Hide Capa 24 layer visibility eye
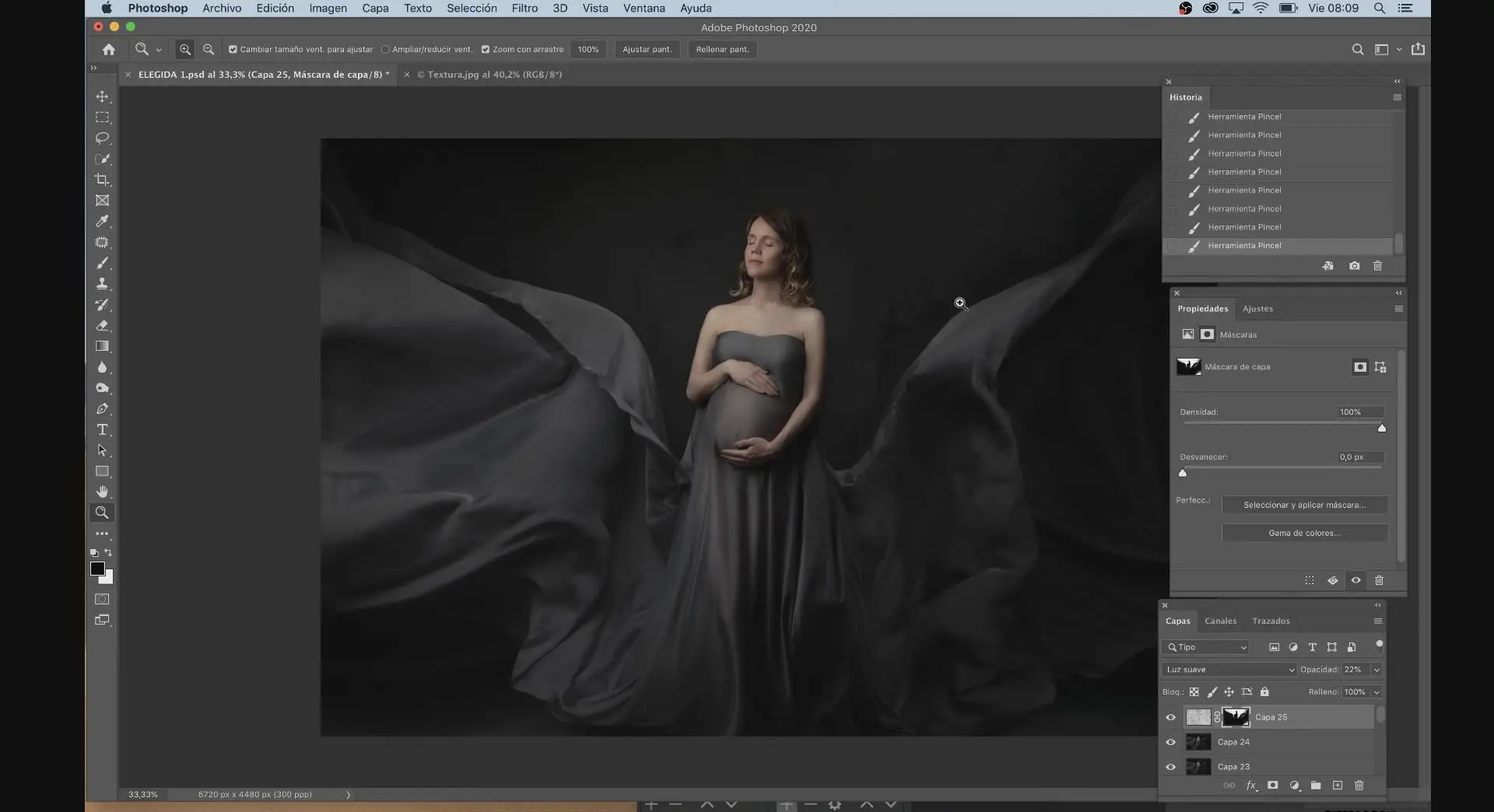This screenshot has width=1494, height=812. 1170,742
